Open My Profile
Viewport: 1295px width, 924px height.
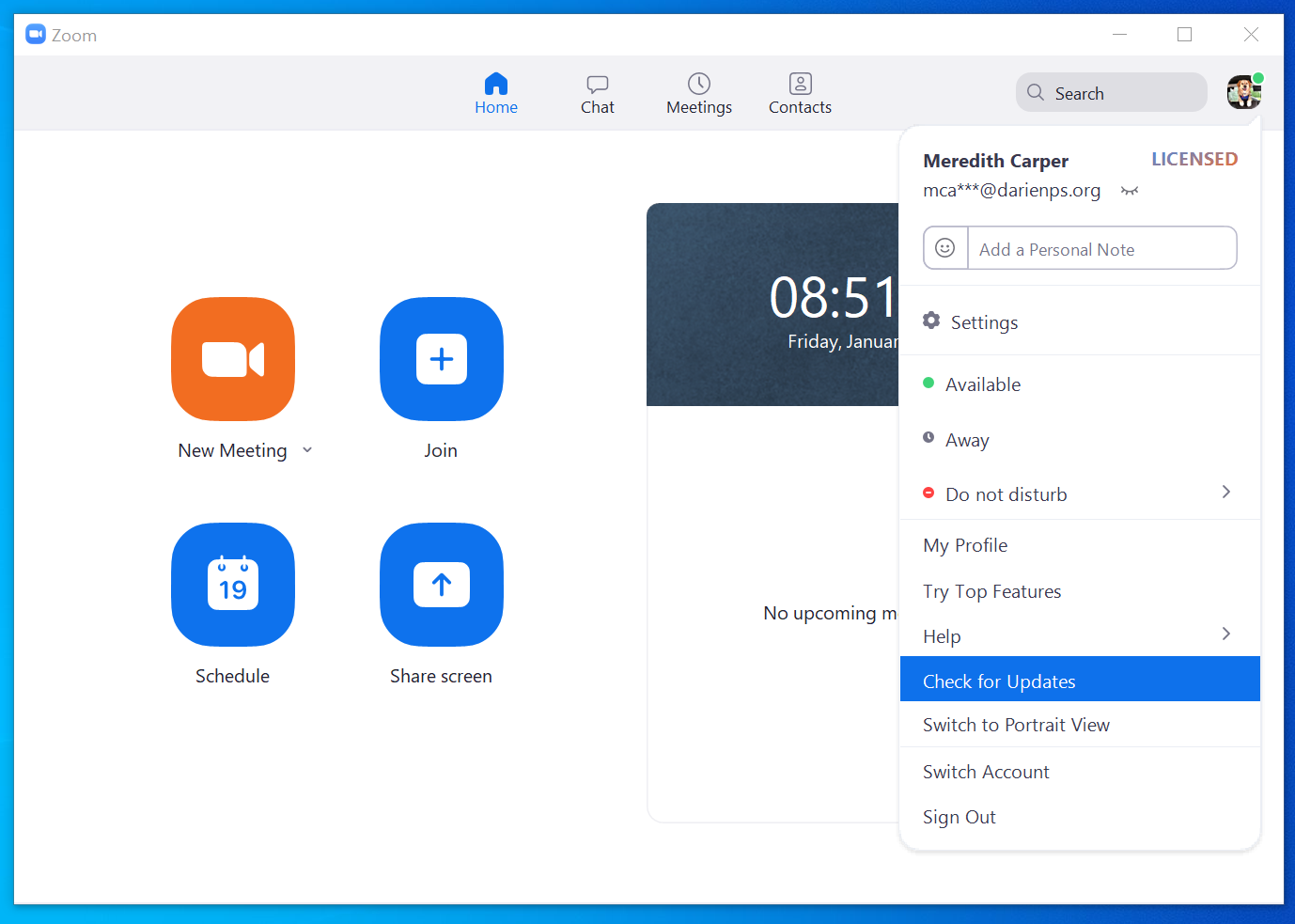[1080, 545]
